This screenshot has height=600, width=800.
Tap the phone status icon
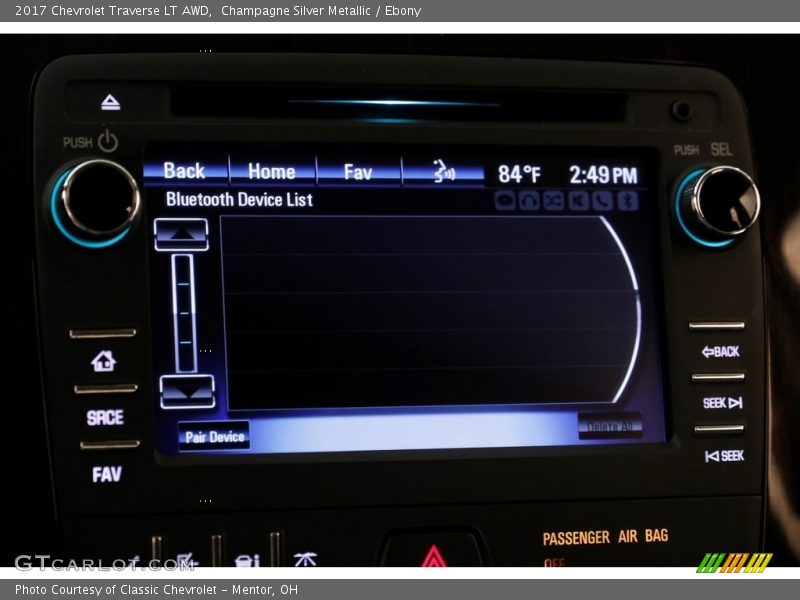603,200
